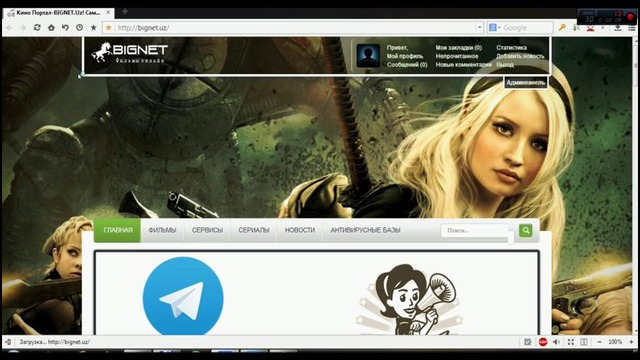
Task: Open the АНТИВИРУСНЫЕ БАЗЫ menu item
Action: tap(365, 230)
